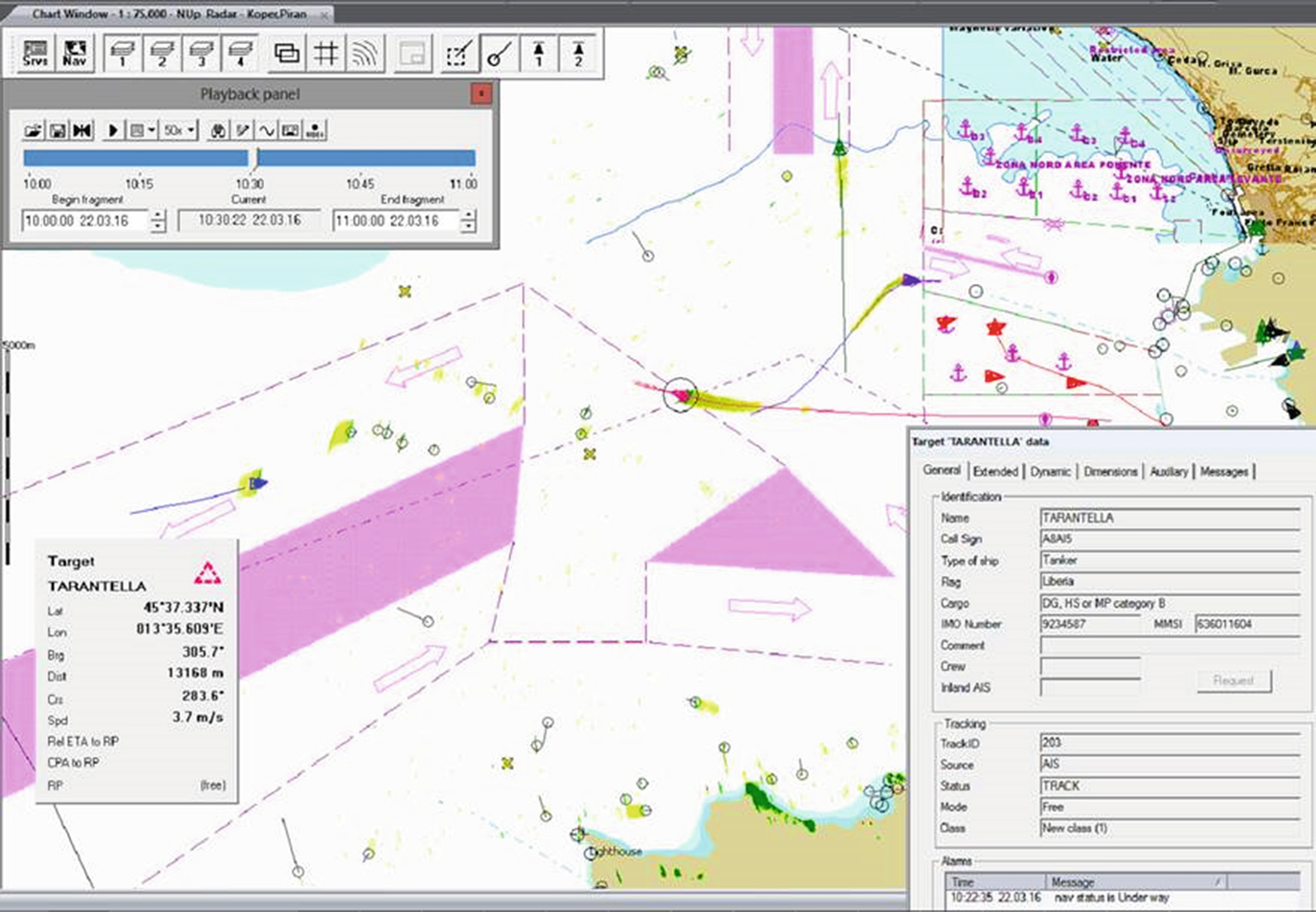Click the MMSI field
1316x912 pixels.
[1247, 624]
